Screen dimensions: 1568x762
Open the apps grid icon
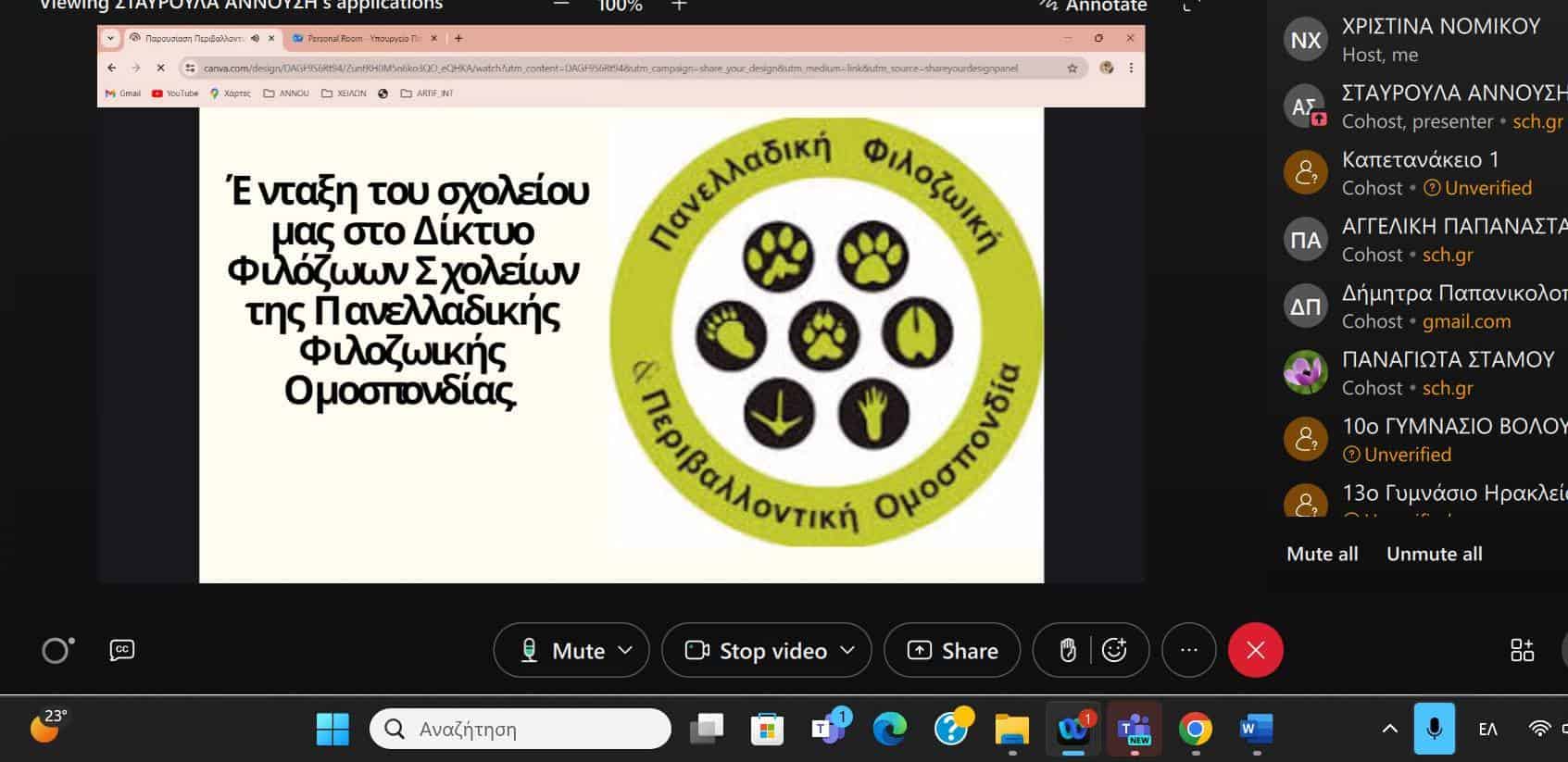pos(1522,650)
